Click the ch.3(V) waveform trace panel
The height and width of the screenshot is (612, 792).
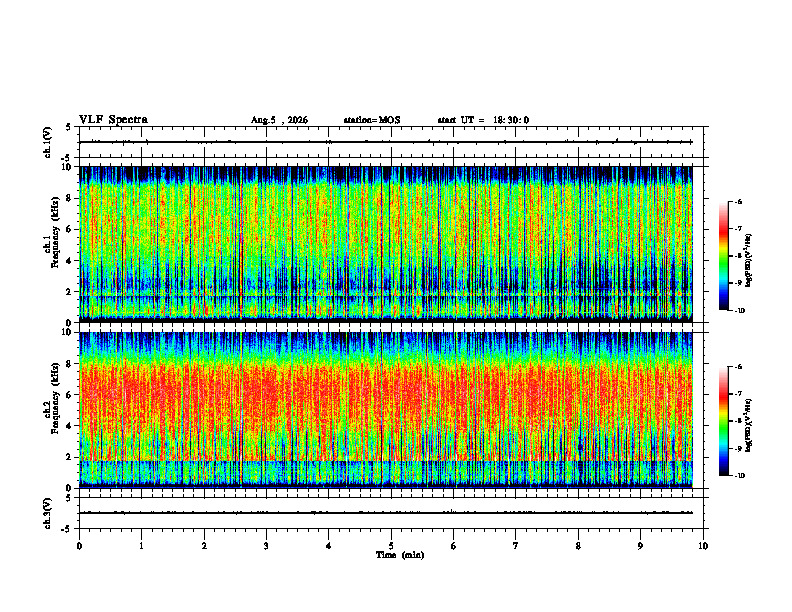[x=391, y=513]
